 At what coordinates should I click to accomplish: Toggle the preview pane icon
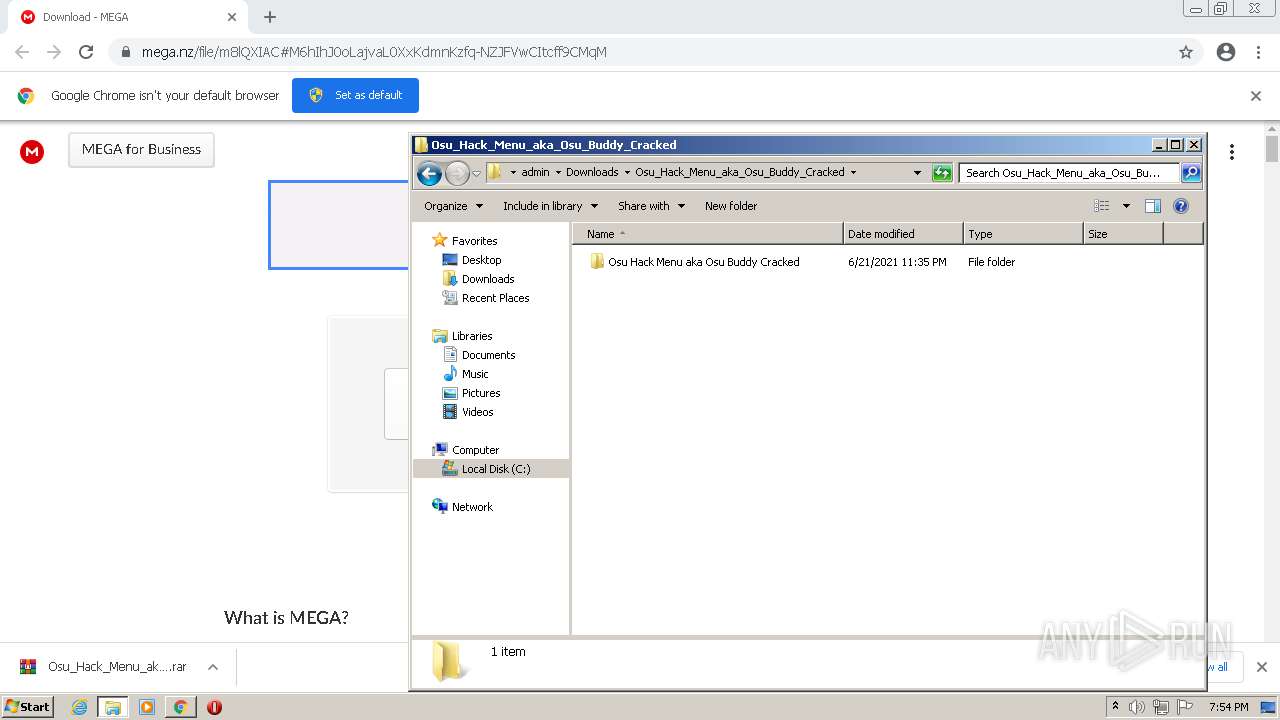(1153, 206)
